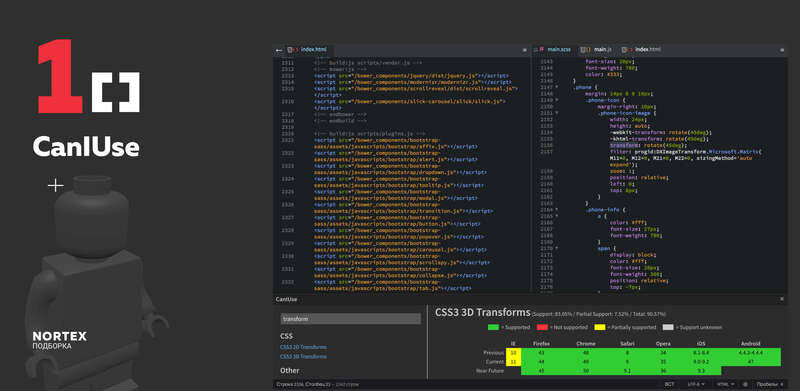
Task: Switch to main.scss tab
Action: tap(559, 50)
